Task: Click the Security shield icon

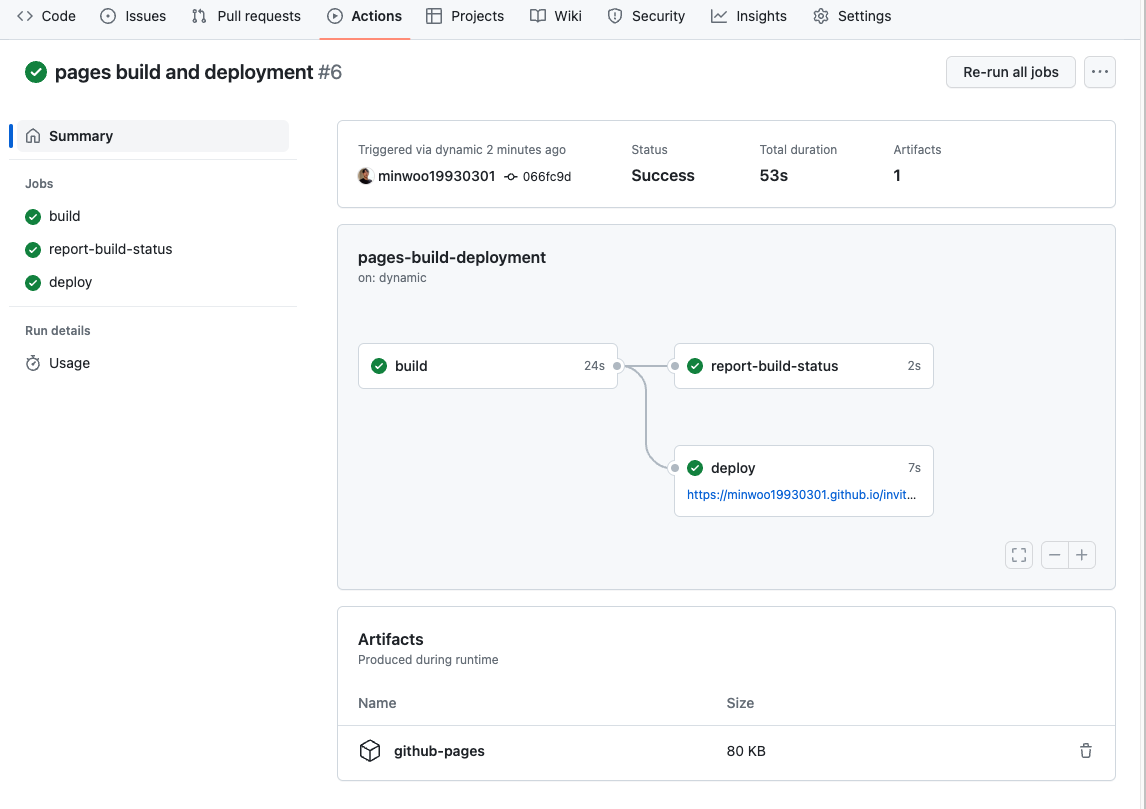Action: click(615, 16)
